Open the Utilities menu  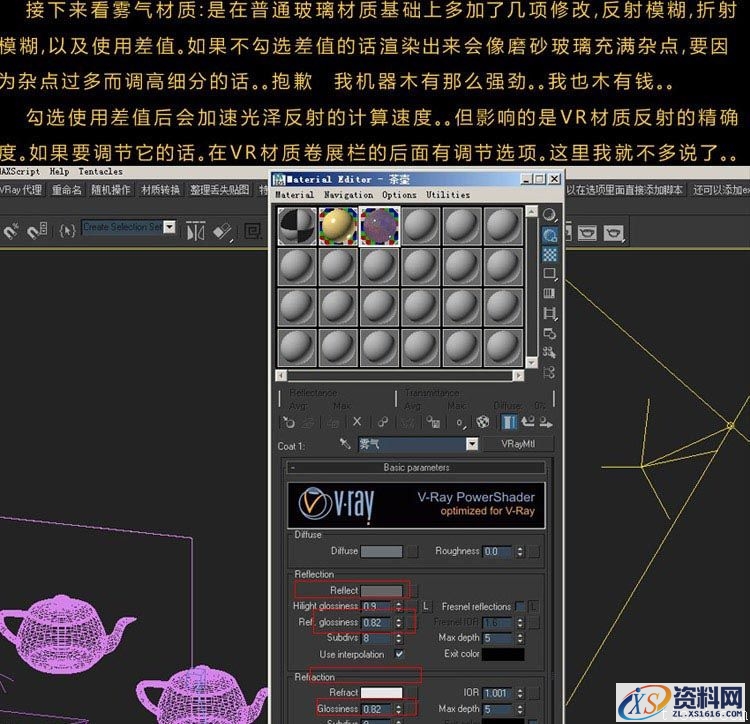tap(448, 195)
